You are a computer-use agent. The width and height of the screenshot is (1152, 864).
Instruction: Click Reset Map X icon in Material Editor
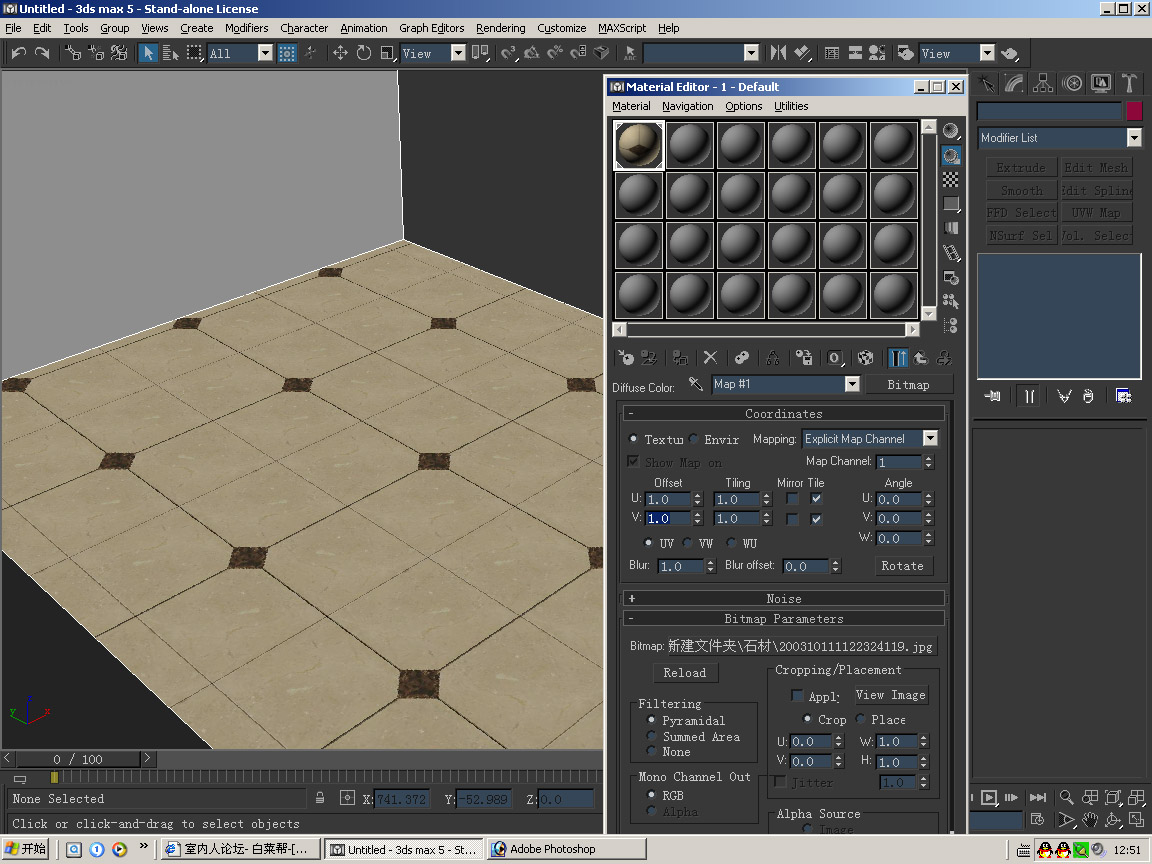[x=710, y=358]
